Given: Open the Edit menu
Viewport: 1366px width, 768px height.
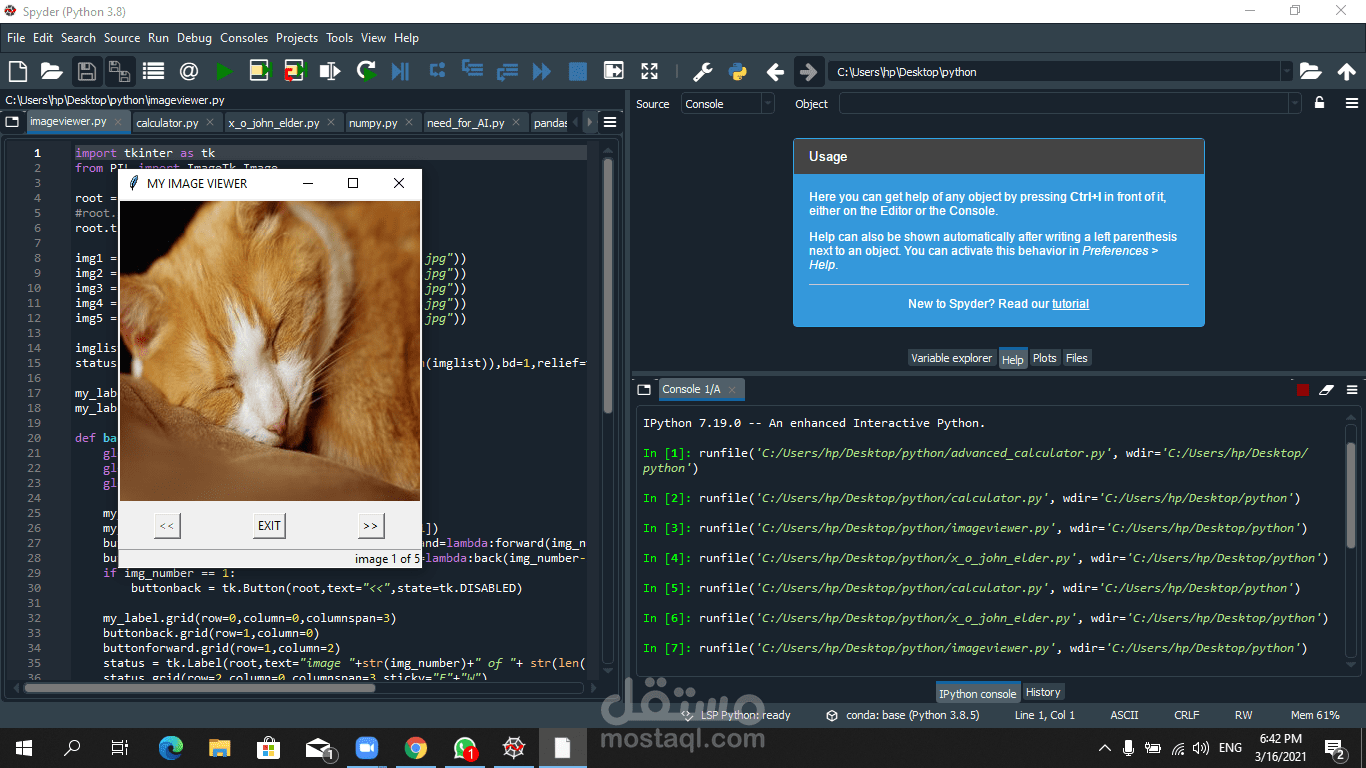Looking at the screenshot, I should [43, 38].
